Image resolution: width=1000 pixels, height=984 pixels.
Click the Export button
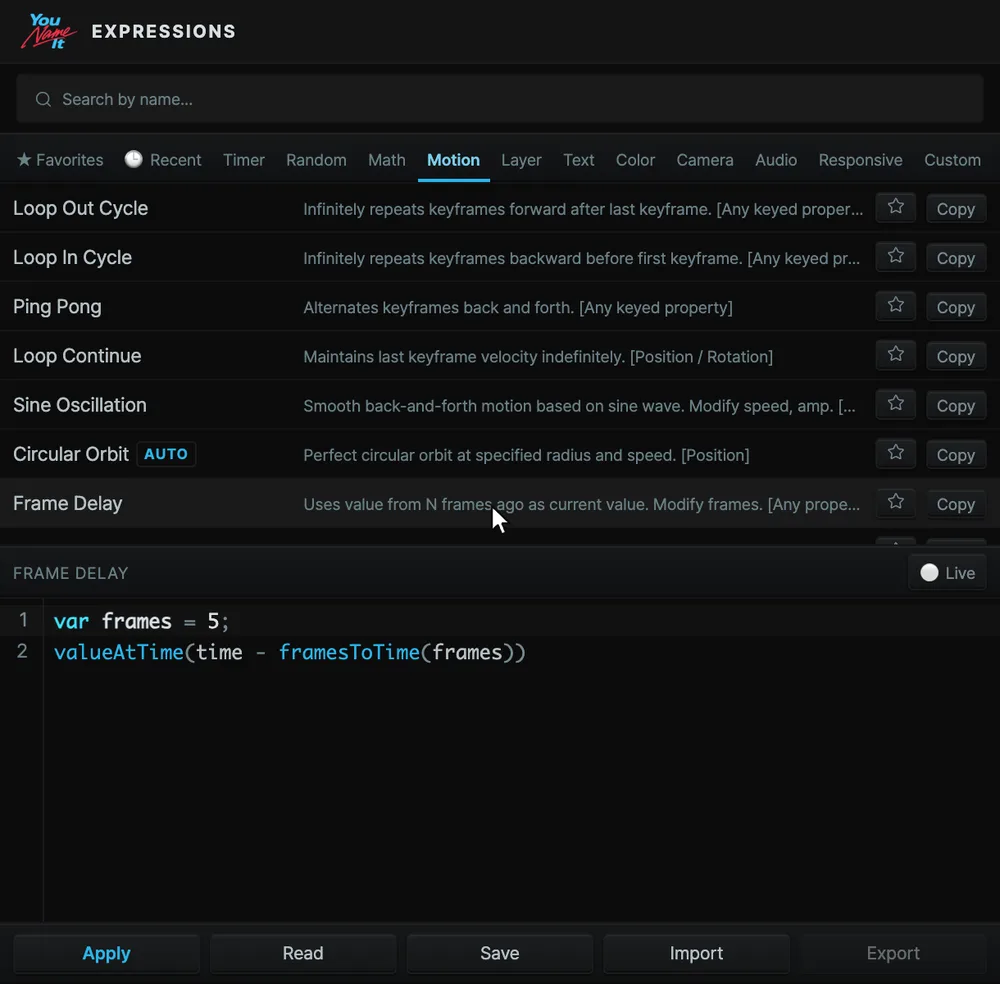(x=893, y=953)
